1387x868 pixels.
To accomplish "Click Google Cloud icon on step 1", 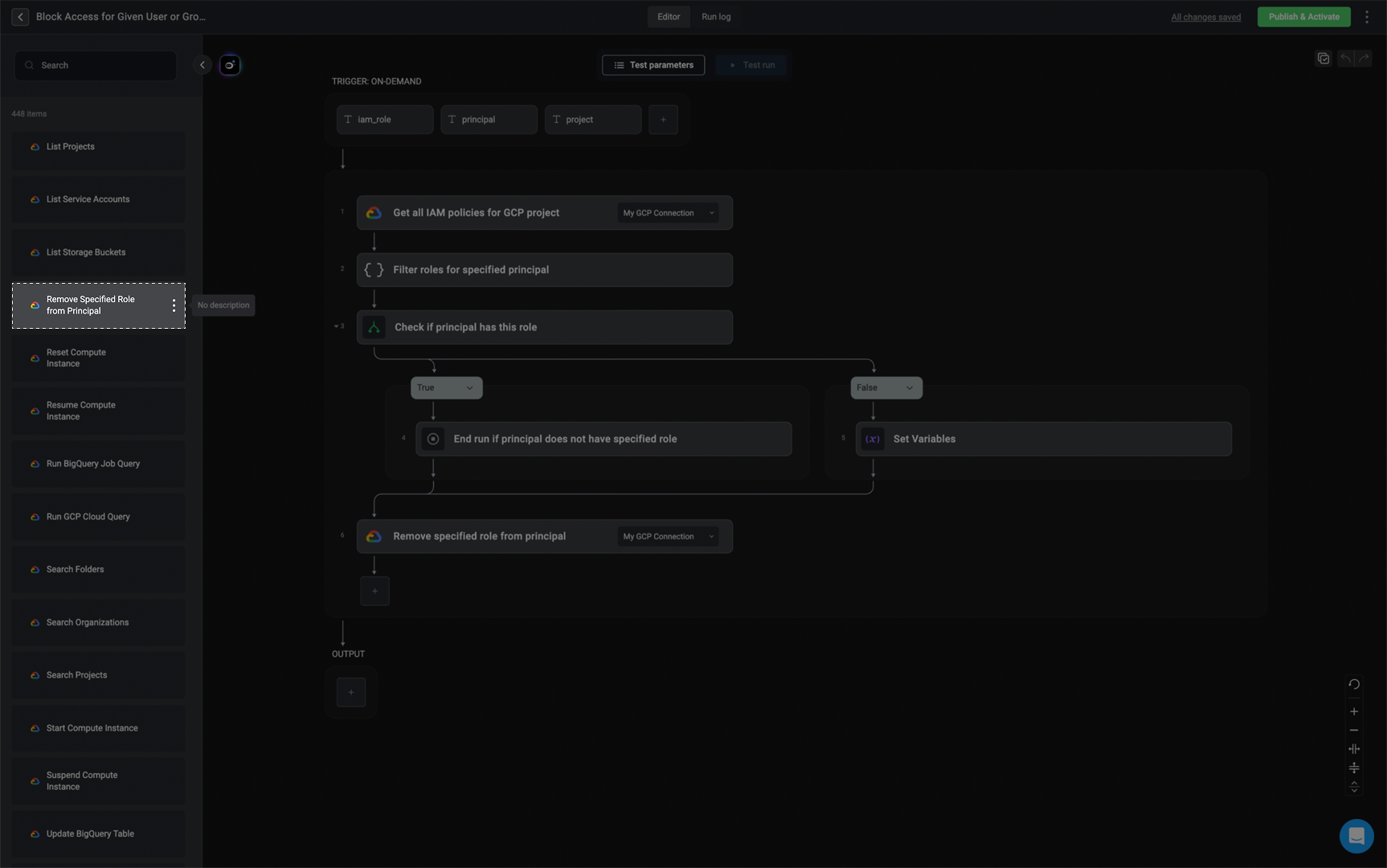I will (374, 213).
